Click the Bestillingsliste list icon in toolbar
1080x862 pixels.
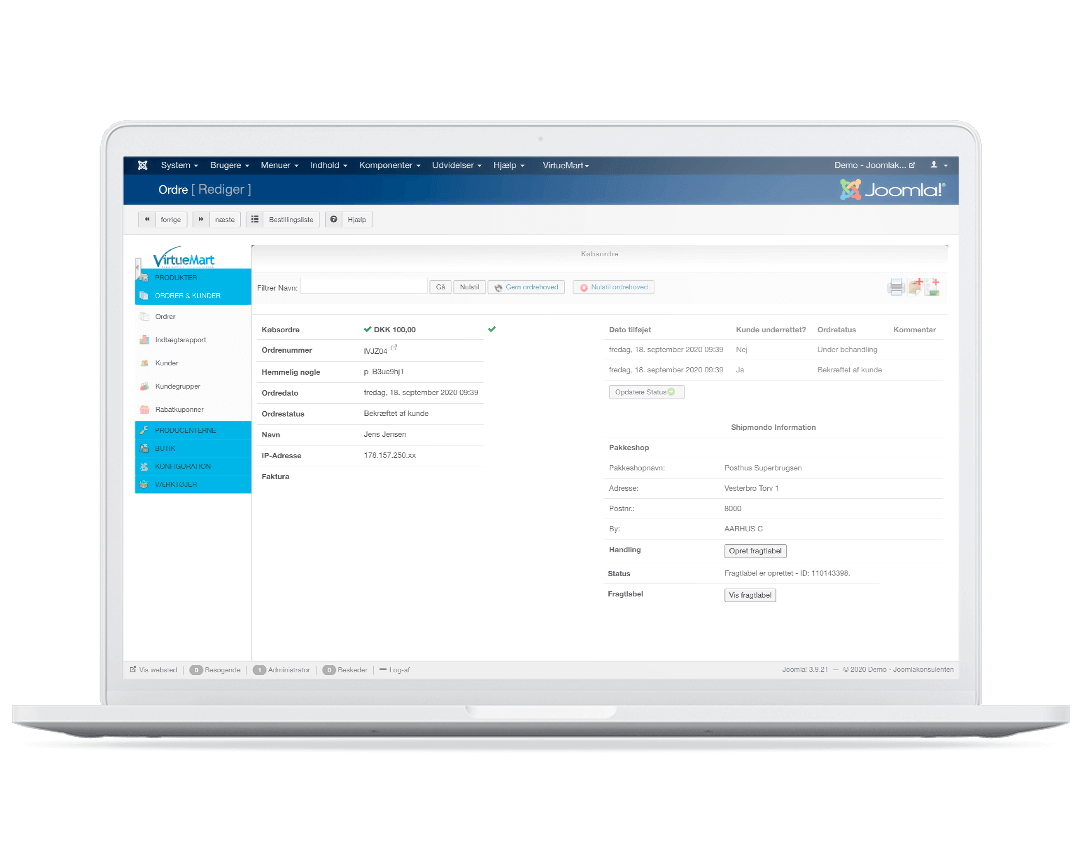click(x=256, y=219)
